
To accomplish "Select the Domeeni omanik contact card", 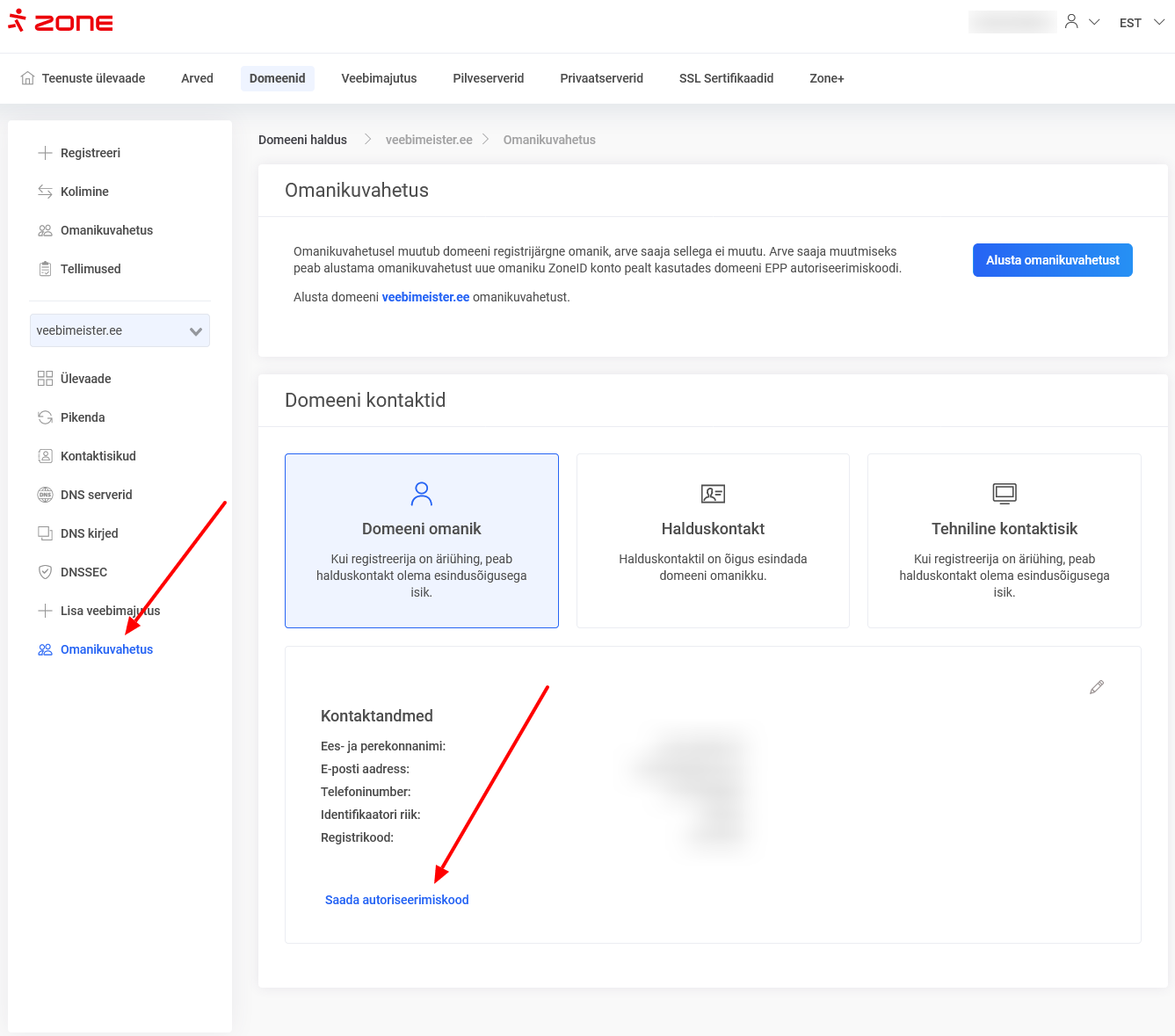I will pos(422,540).
